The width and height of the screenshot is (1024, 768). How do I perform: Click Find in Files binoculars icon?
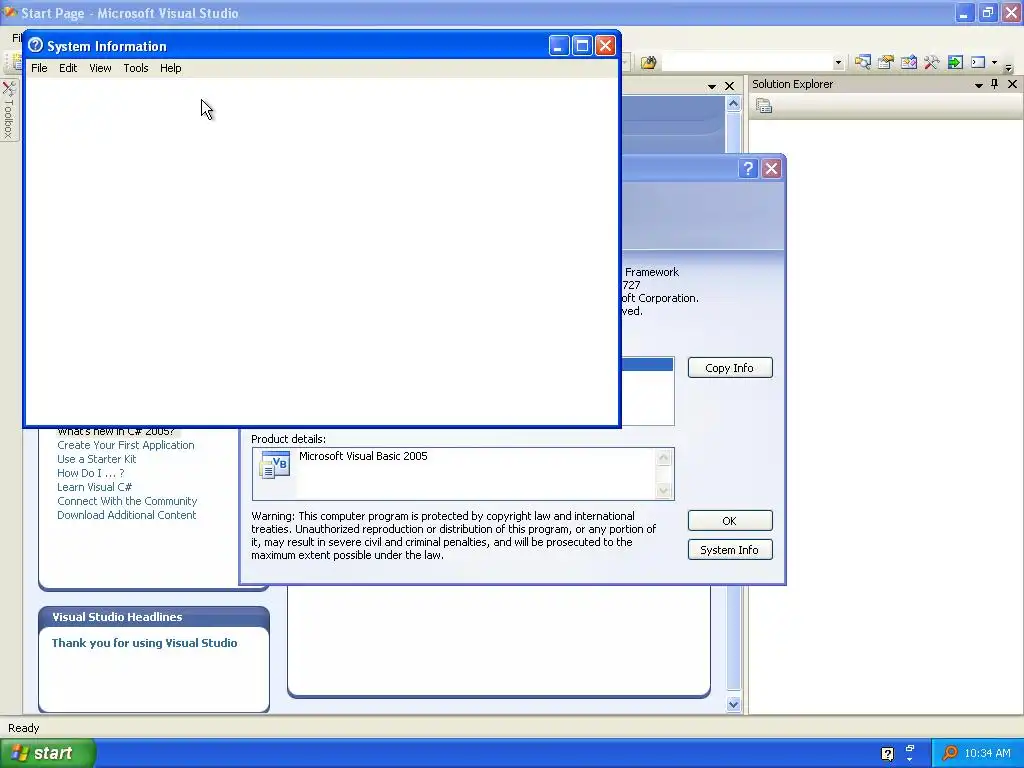[648, 63]
